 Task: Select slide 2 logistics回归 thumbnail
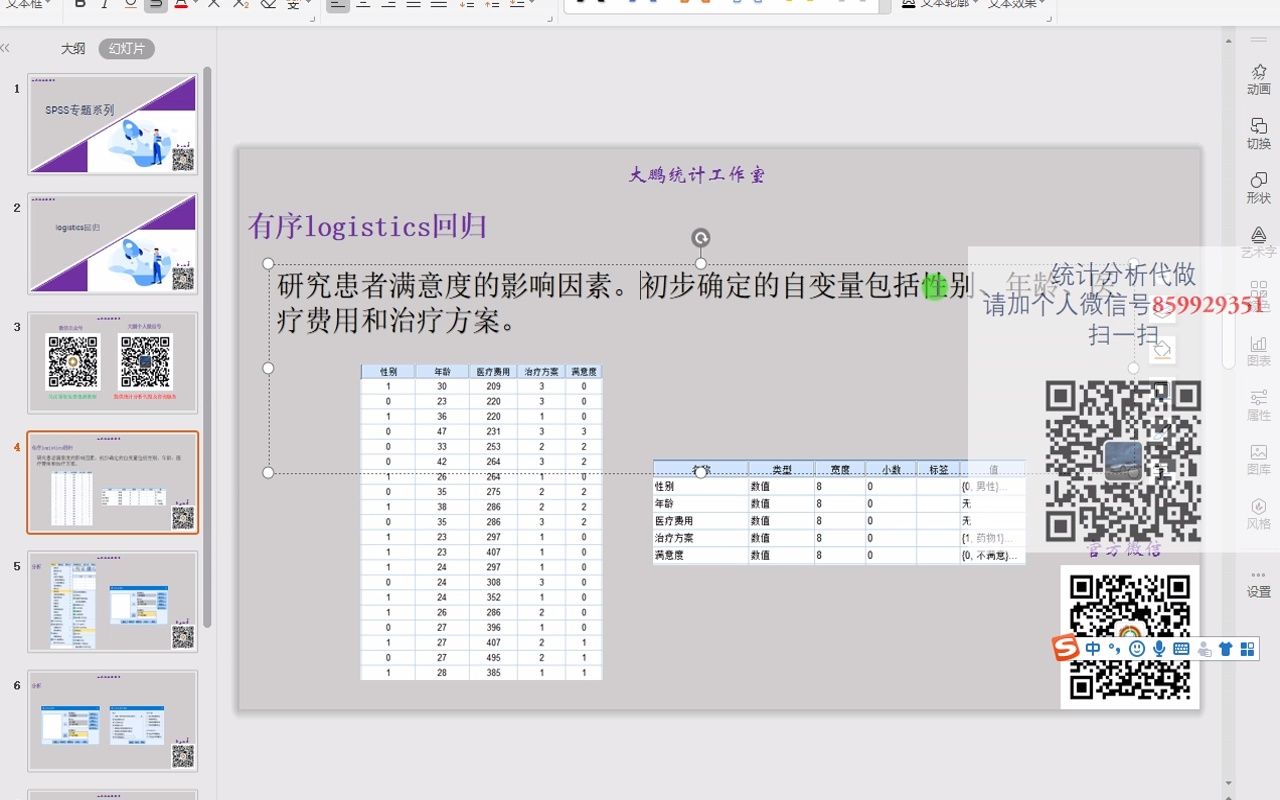(112, 243)
